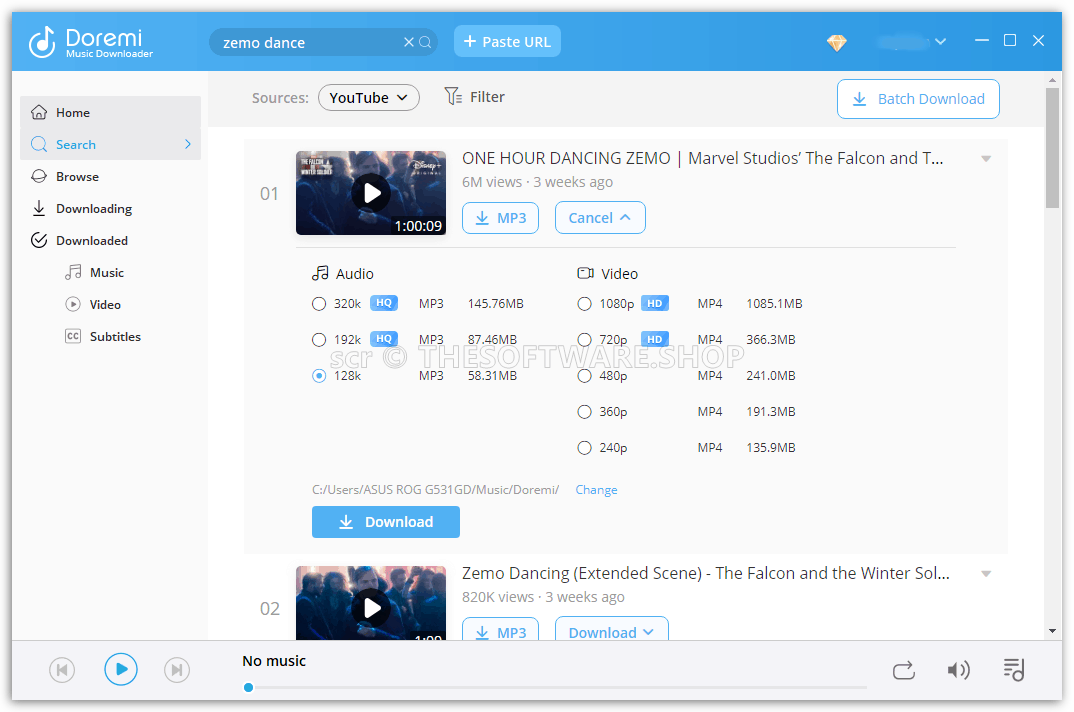1074x712 pixels.
Task: Select 240p MP4 video quality
Action: pos(584,447)
